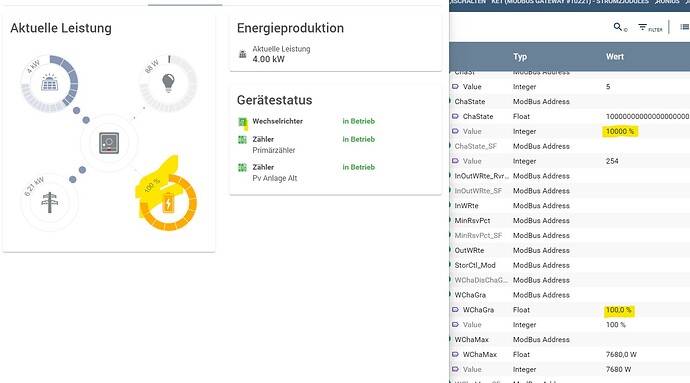Viewport: 690px width, 383px height.
Task: Open the search icon in object list
Action: (x=618, y=27)
